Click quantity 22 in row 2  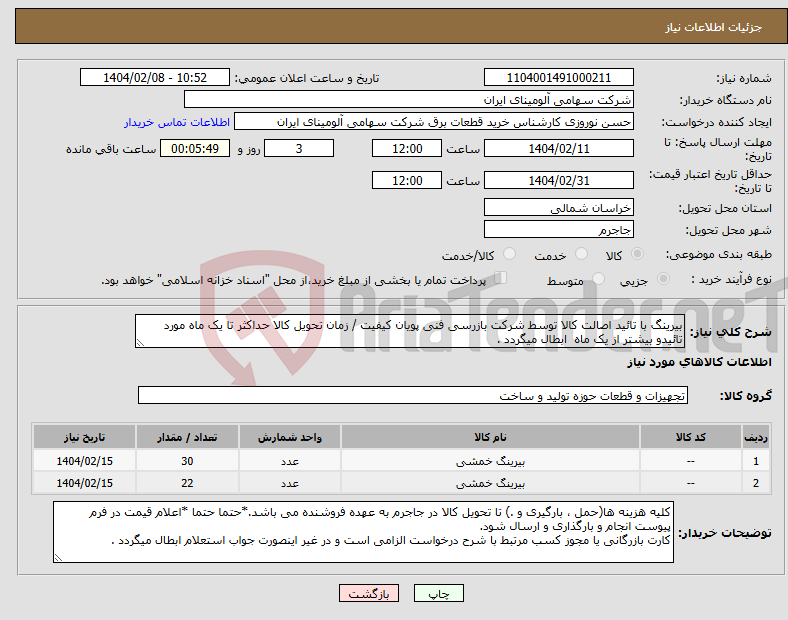click(x=187, y=483)
